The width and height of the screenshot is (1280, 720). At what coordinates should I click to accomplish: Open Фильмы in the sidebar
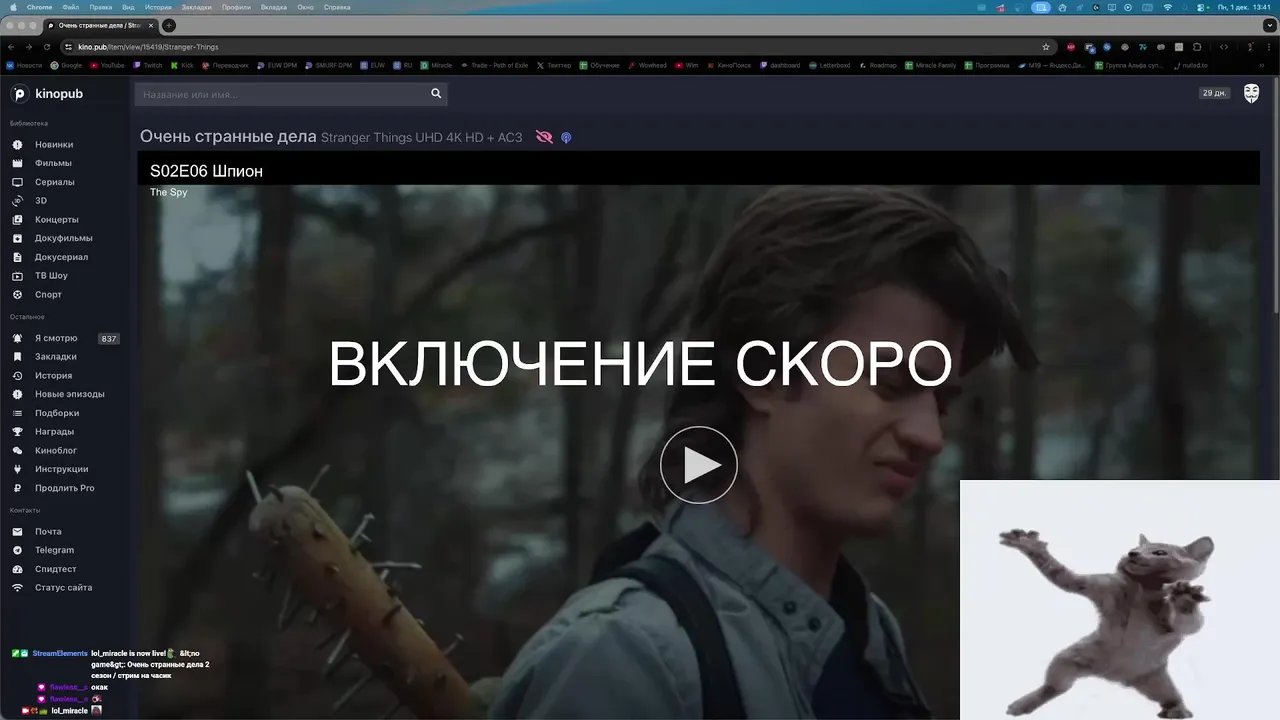point(53,163)
